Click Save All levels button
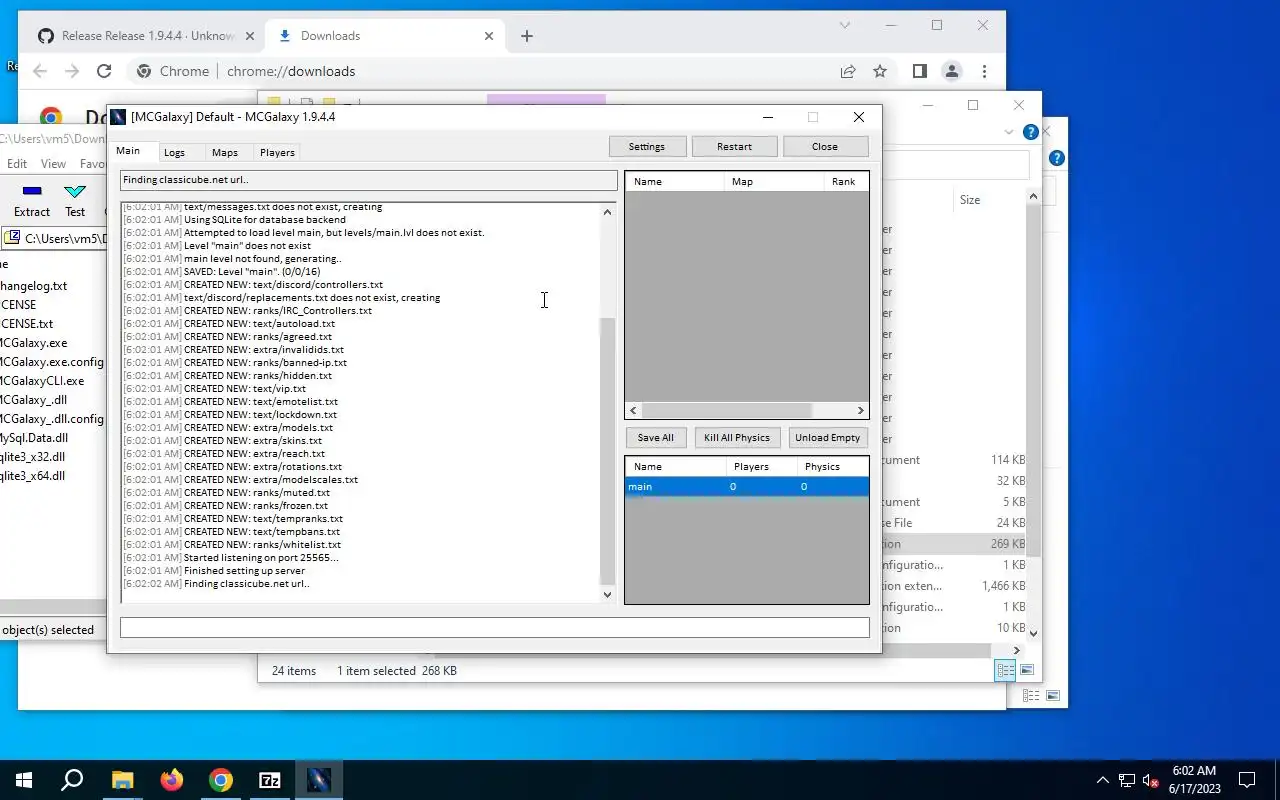 655,437
